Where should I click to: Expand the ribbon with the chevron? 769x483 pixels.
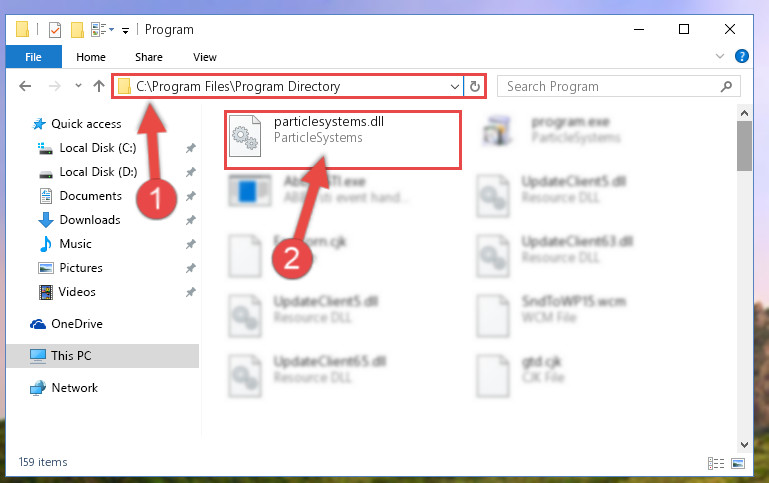719,56
